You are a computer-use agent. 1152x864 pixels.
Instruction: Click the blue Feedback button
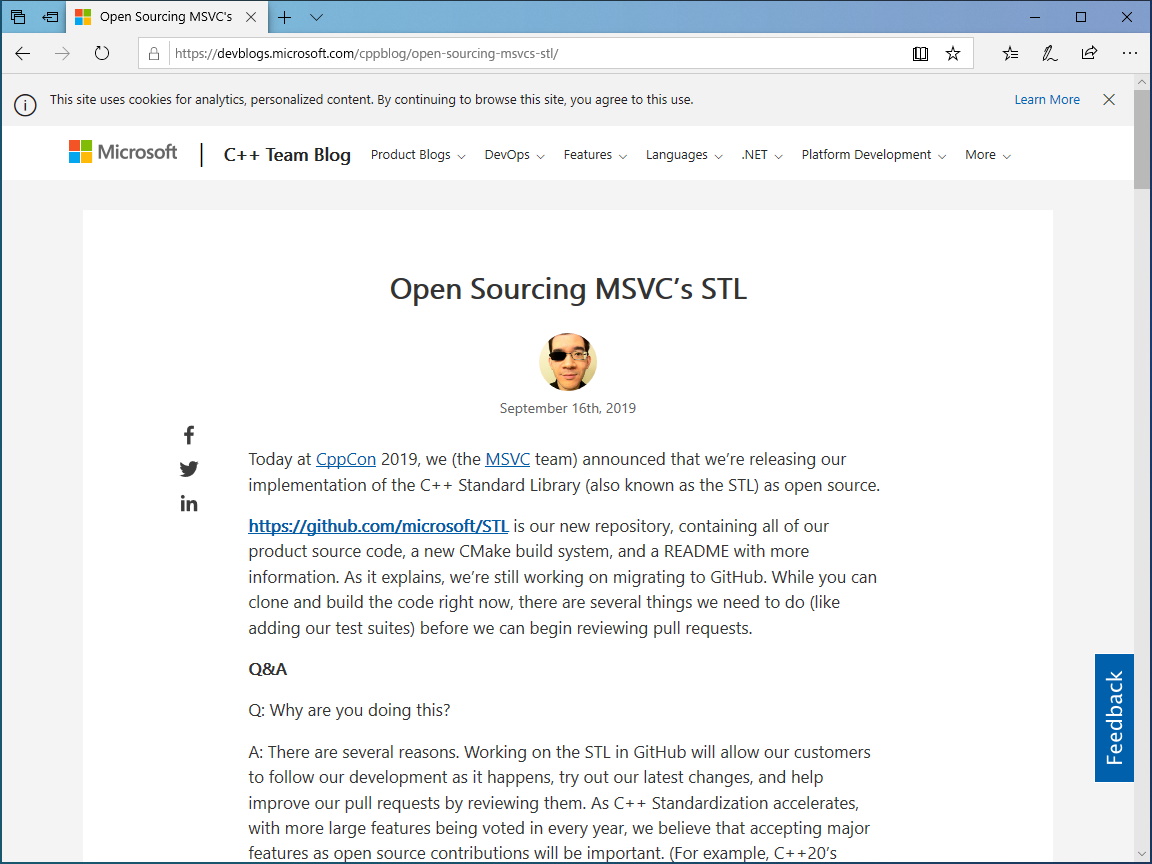coord(1114,719)
